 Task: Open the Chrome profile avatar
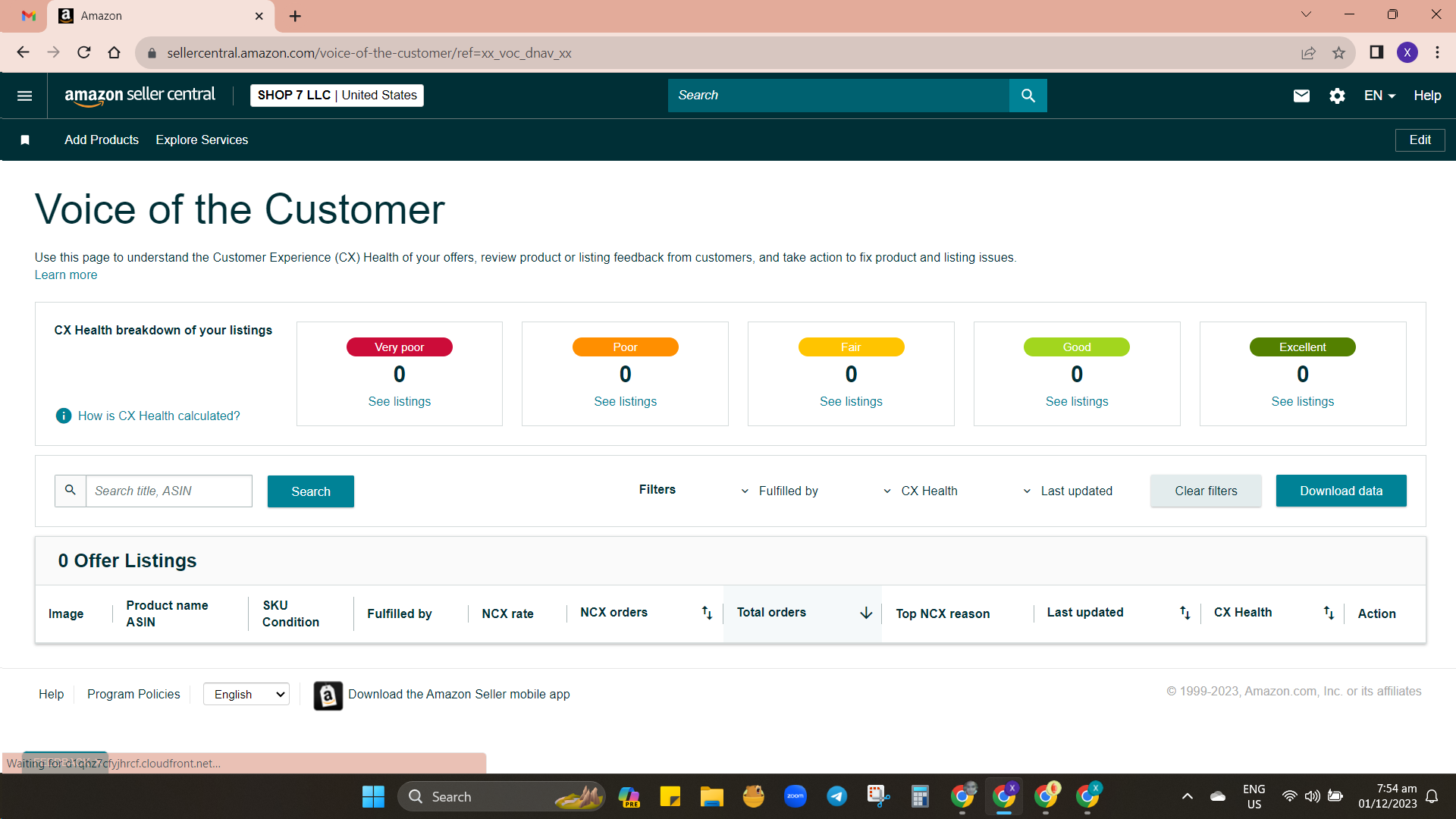pyautogui.click(x=1407, y=52)
